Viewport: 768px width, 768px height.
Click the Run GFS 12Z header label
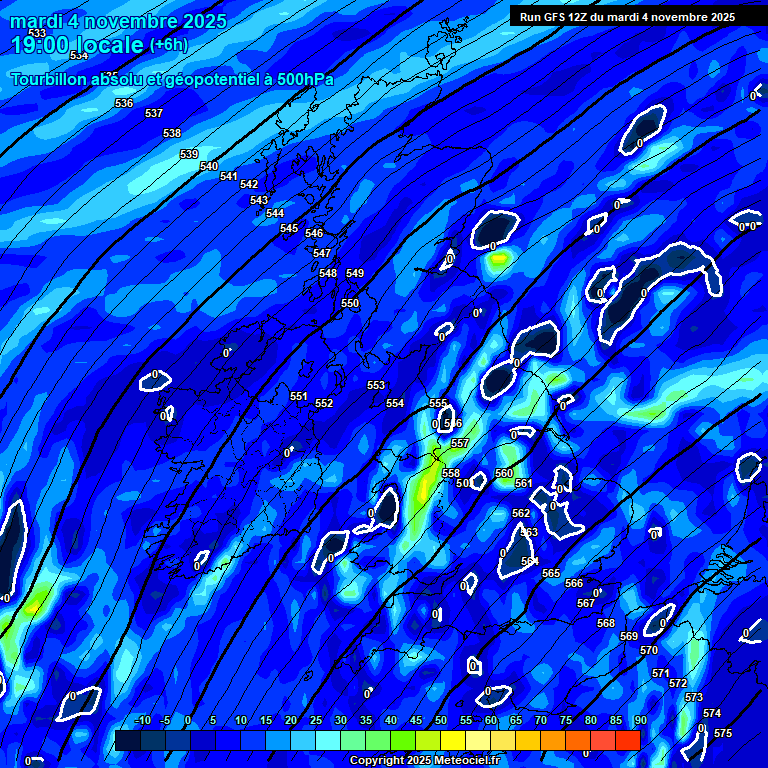click(x=626, y=17)
